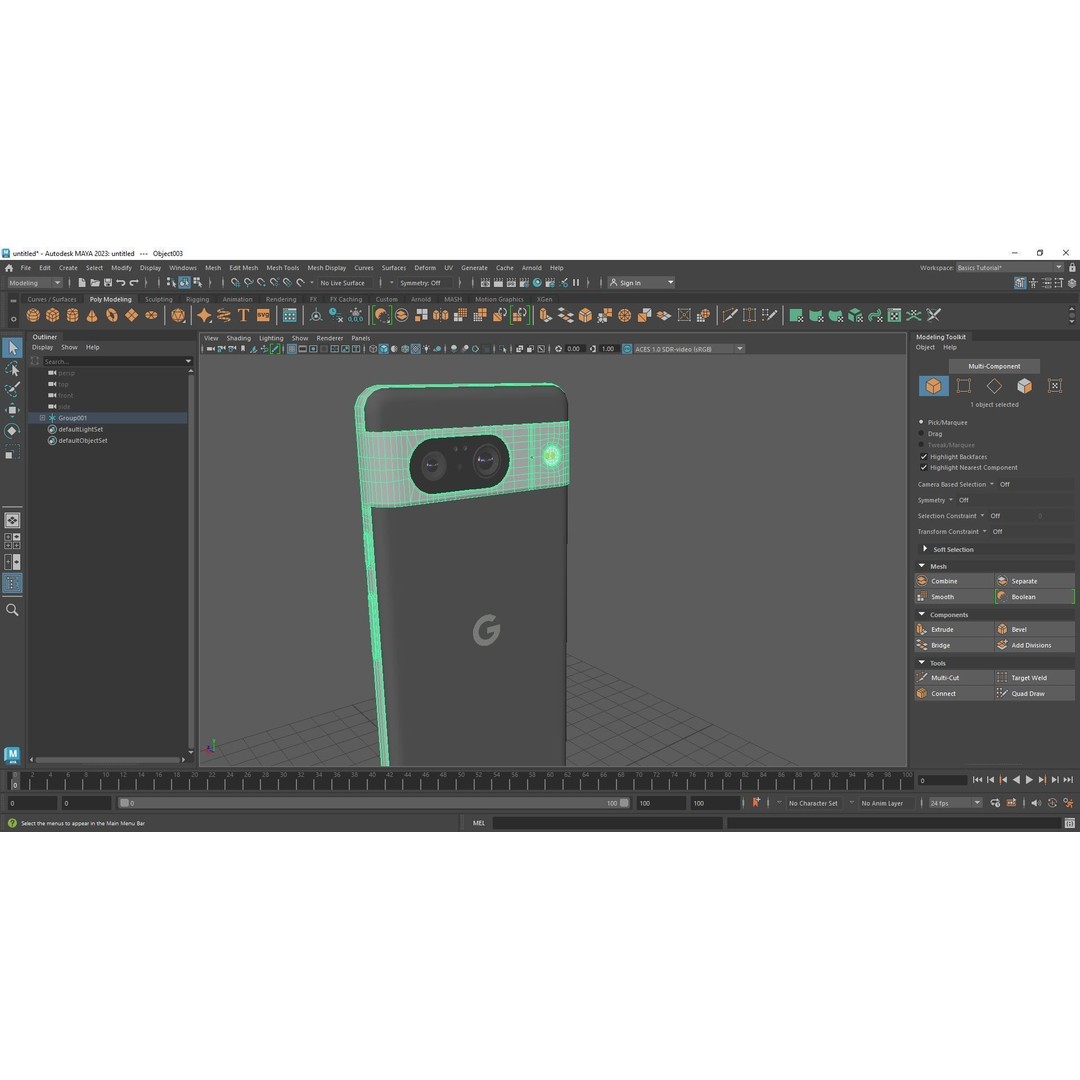Toggle the loop playback control
This screenshot has width=1080, height=1080.
pos(995,802)
